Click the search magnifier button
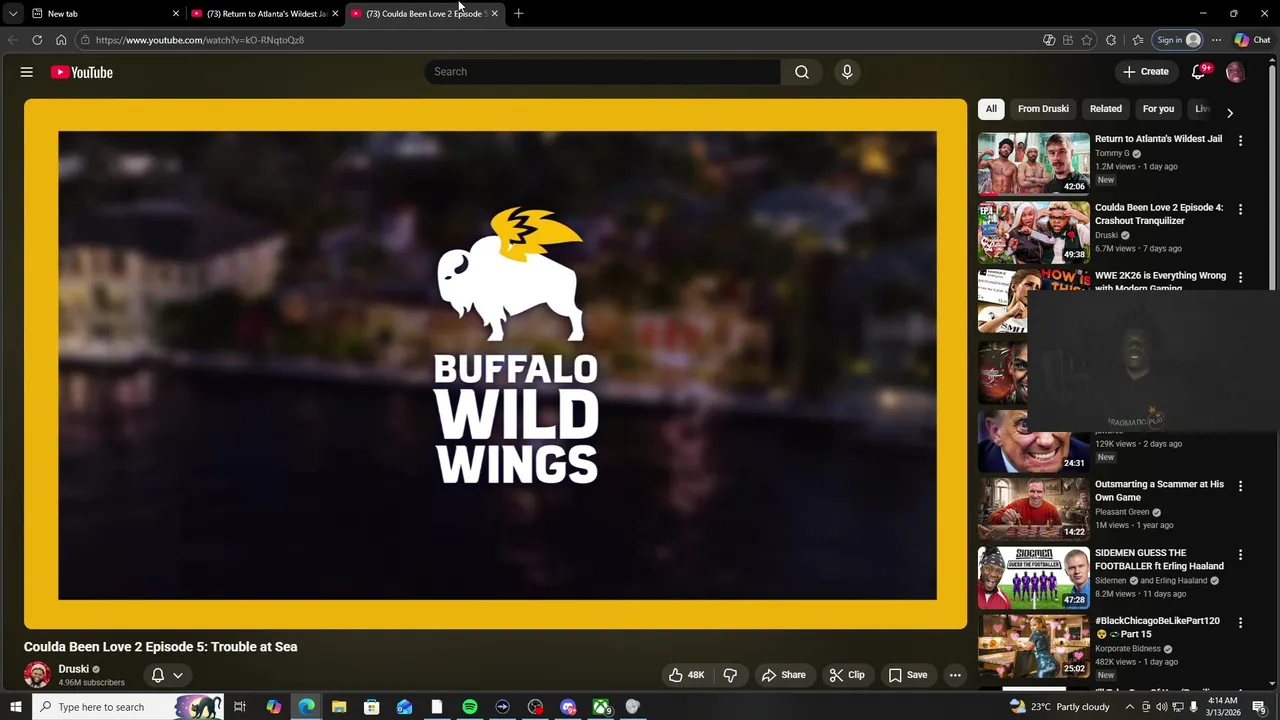1280x720 pixels. pyautogui.click(x=802, y=72)
